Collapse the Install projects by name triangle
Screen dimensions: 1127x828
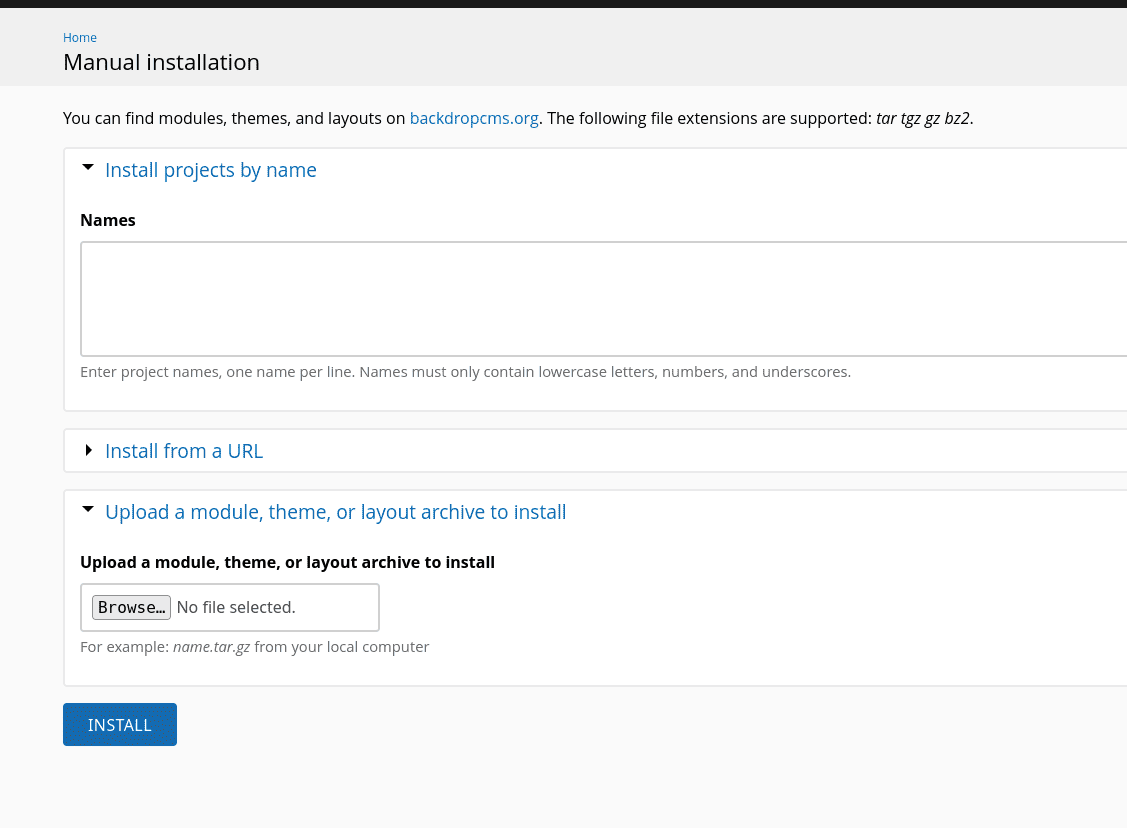tap(88, 167)
